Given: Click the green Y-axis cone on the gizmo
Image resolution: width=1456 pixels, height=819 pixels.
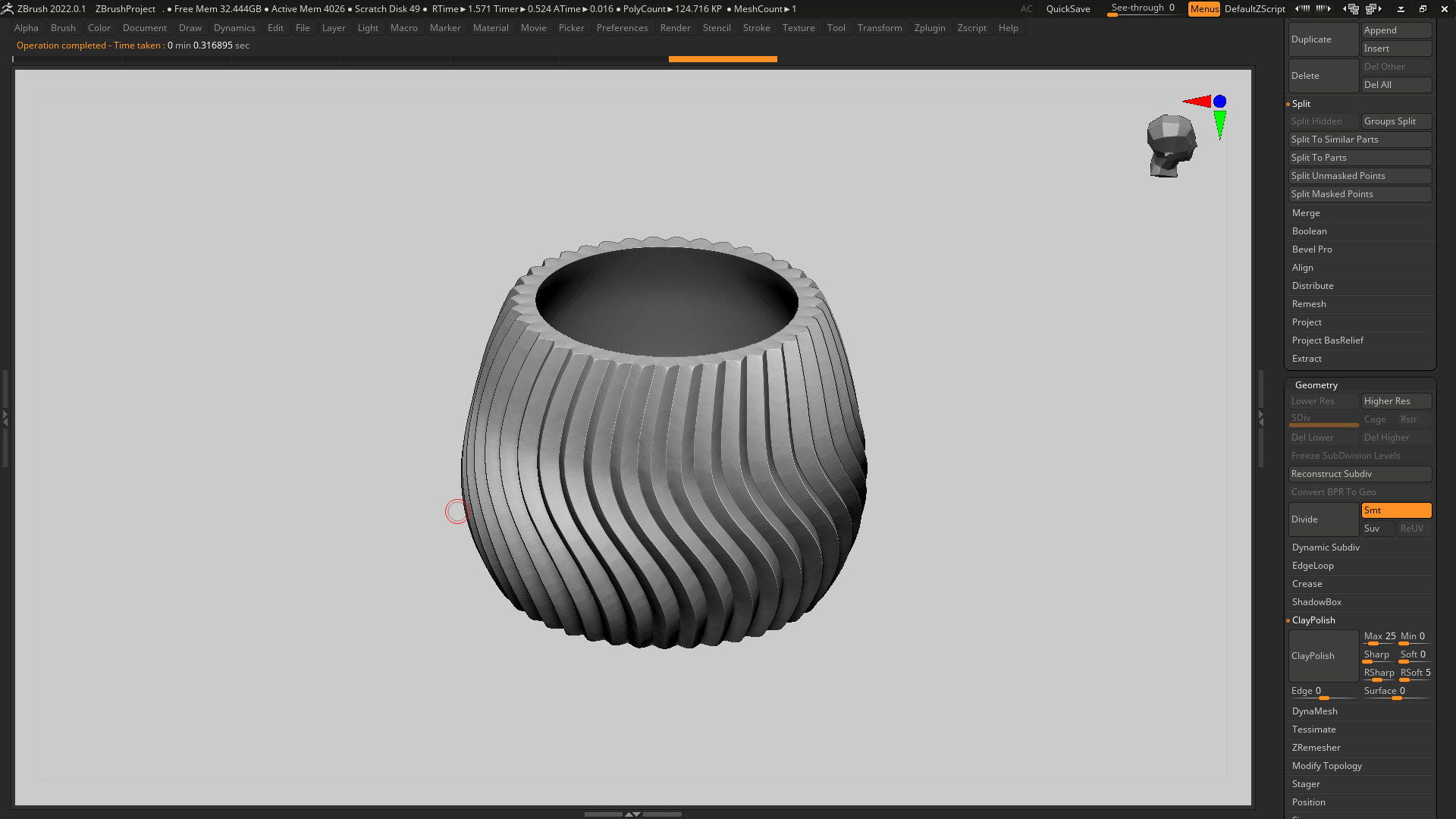Looking at the screenshot, I should [1219, 125].
